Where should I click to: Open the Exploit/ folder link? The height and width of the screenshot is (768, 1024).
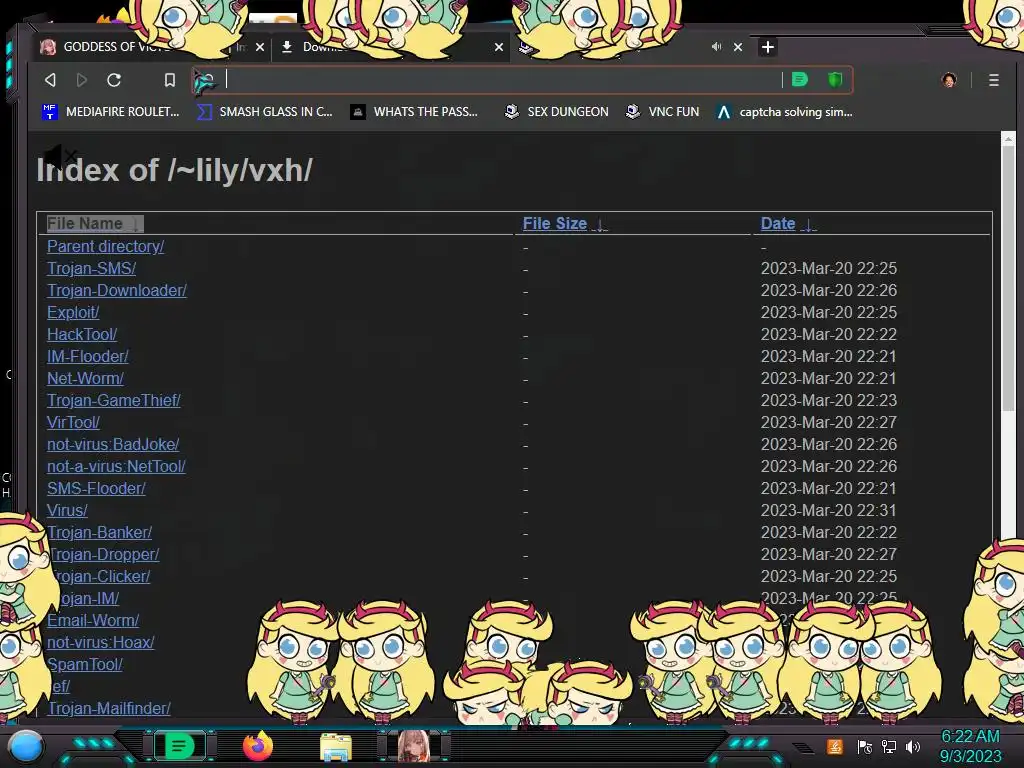[x=73, y=312]
